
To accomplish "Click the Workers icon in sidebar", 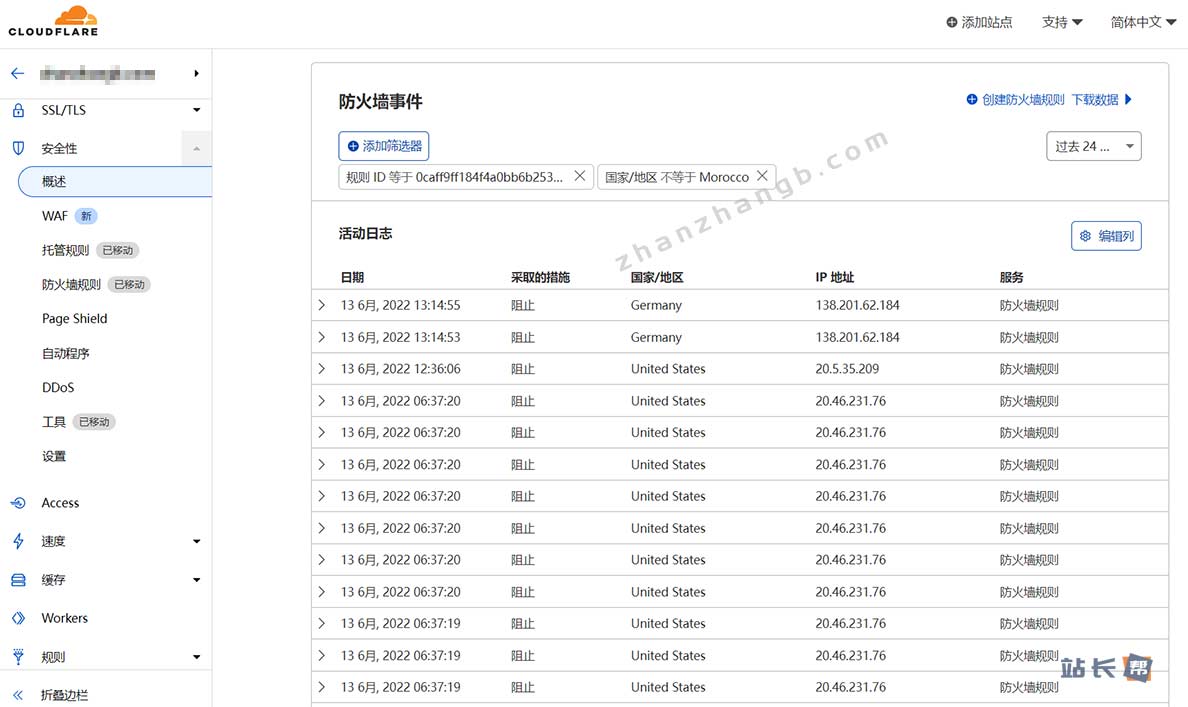I will click(18, 618).
